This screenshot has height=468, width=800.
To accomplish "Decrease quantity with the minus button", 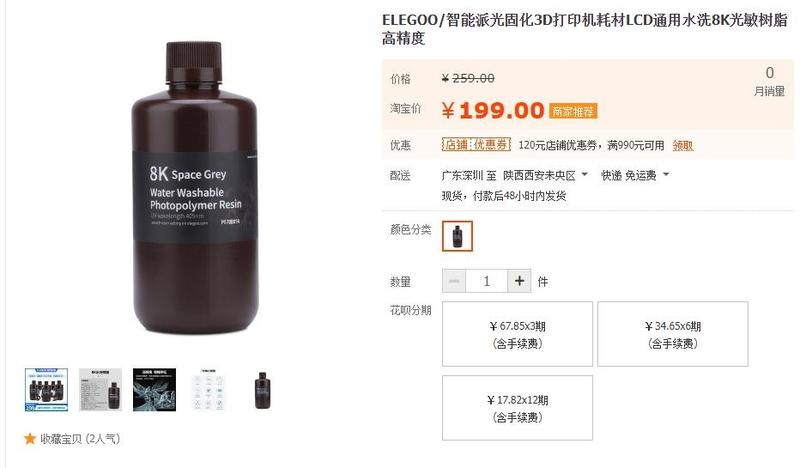I will point(454,281).
